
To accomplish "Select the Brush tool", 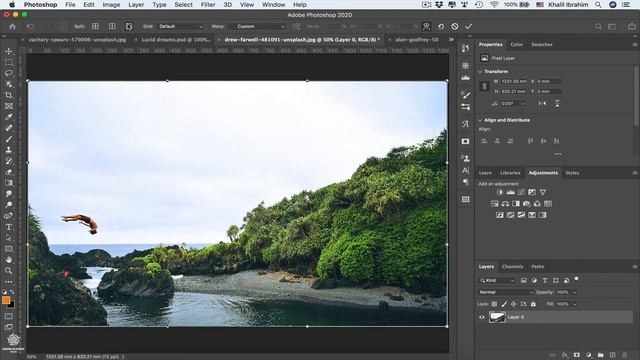I will [x=9, y=139].
